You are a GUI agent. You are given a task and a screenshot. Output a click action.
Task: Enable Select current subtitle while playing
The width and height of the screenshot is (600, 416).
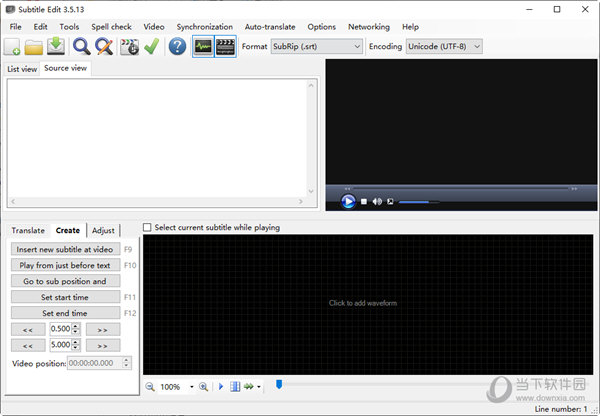pyautogui.click(x=147, y=227)
